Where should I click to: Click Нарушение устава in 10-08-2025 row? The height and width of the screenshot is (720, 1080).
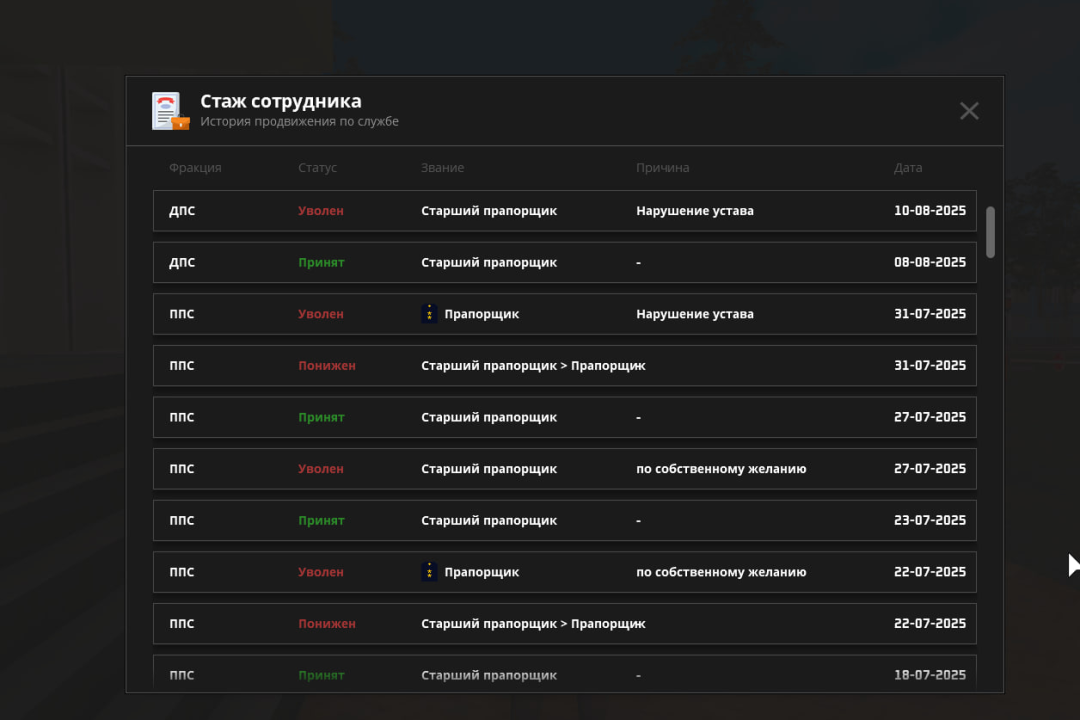point(695,211)
